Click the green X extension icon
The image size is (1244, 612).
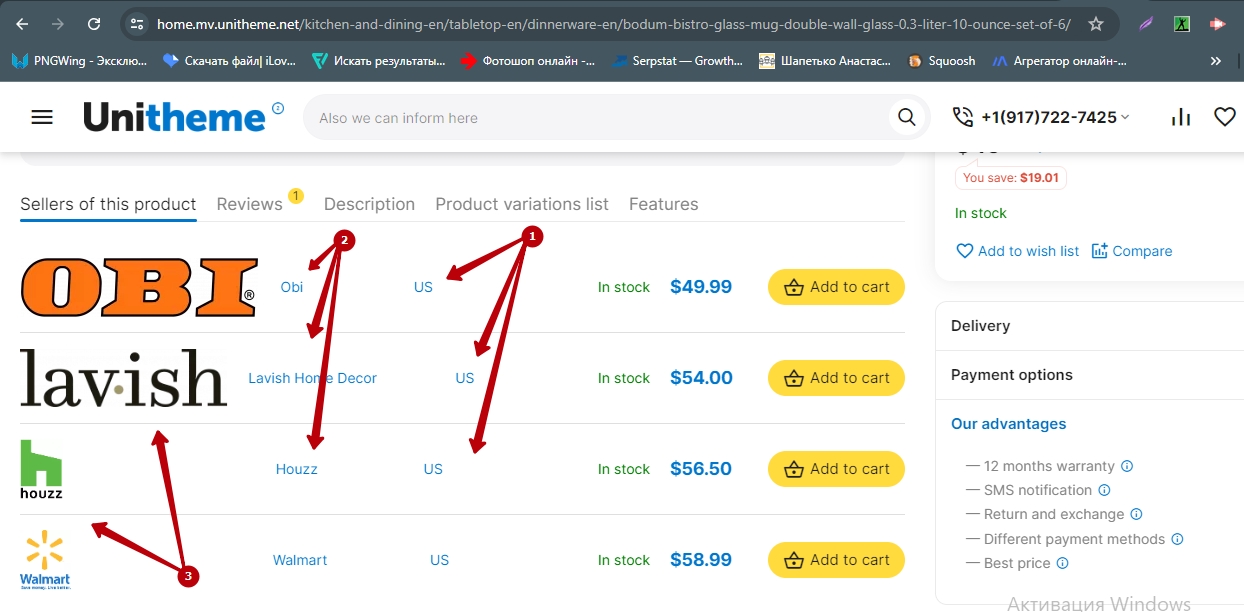pos(1182,23)
